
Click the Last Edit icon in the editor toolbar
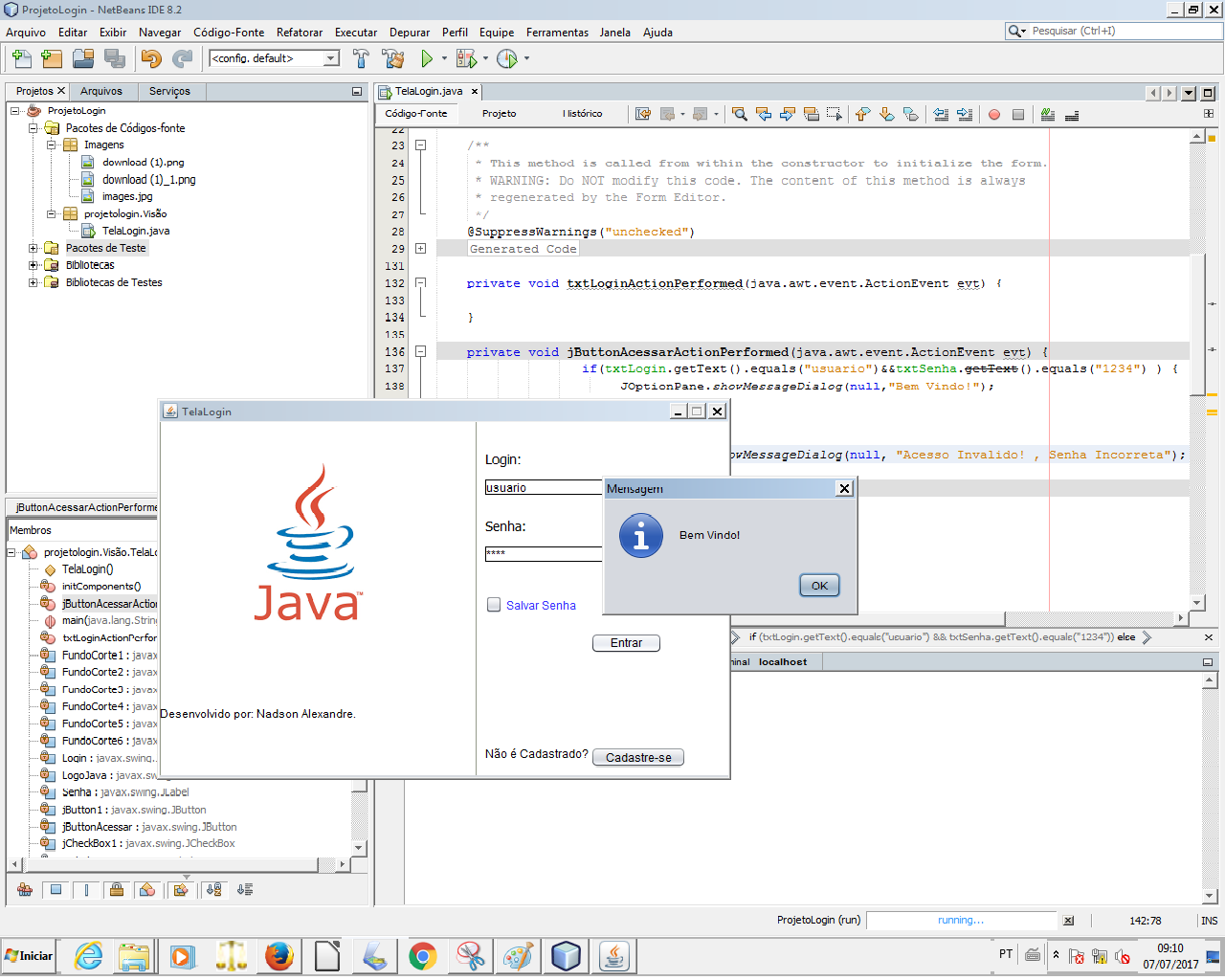(x=643, y=114)
